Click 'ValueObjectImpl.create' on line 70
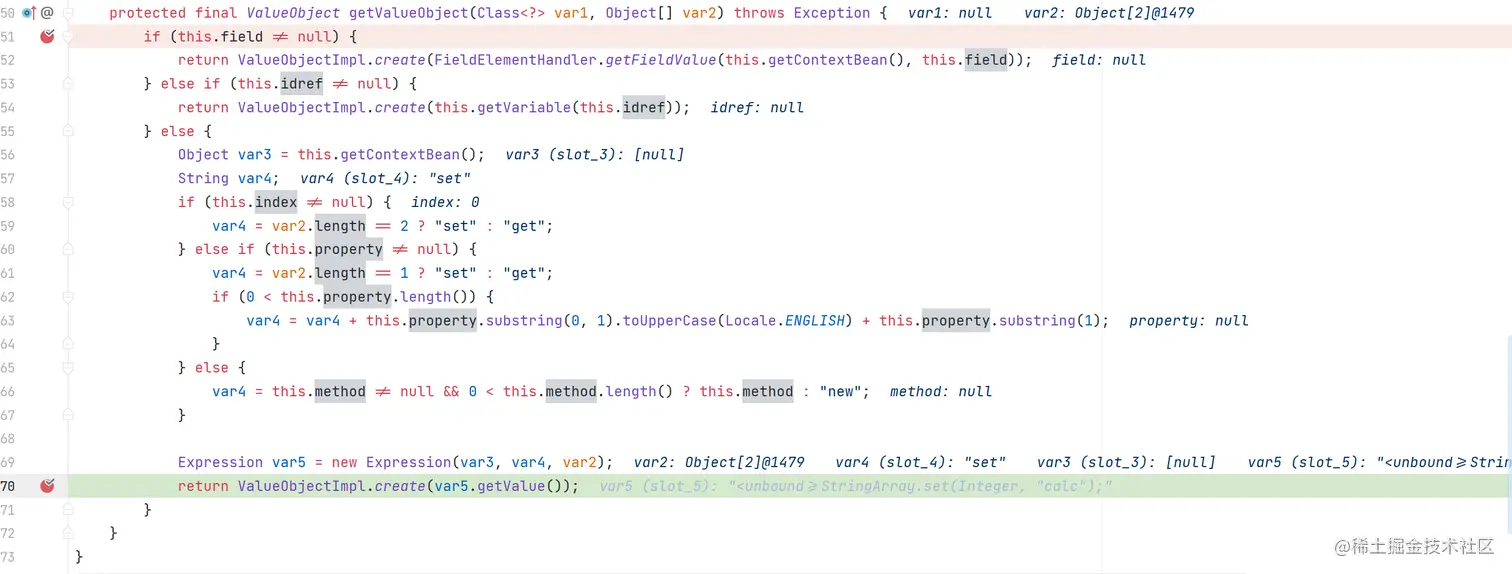The height and width of the screenshot is (574, 1512). (331, 486)
